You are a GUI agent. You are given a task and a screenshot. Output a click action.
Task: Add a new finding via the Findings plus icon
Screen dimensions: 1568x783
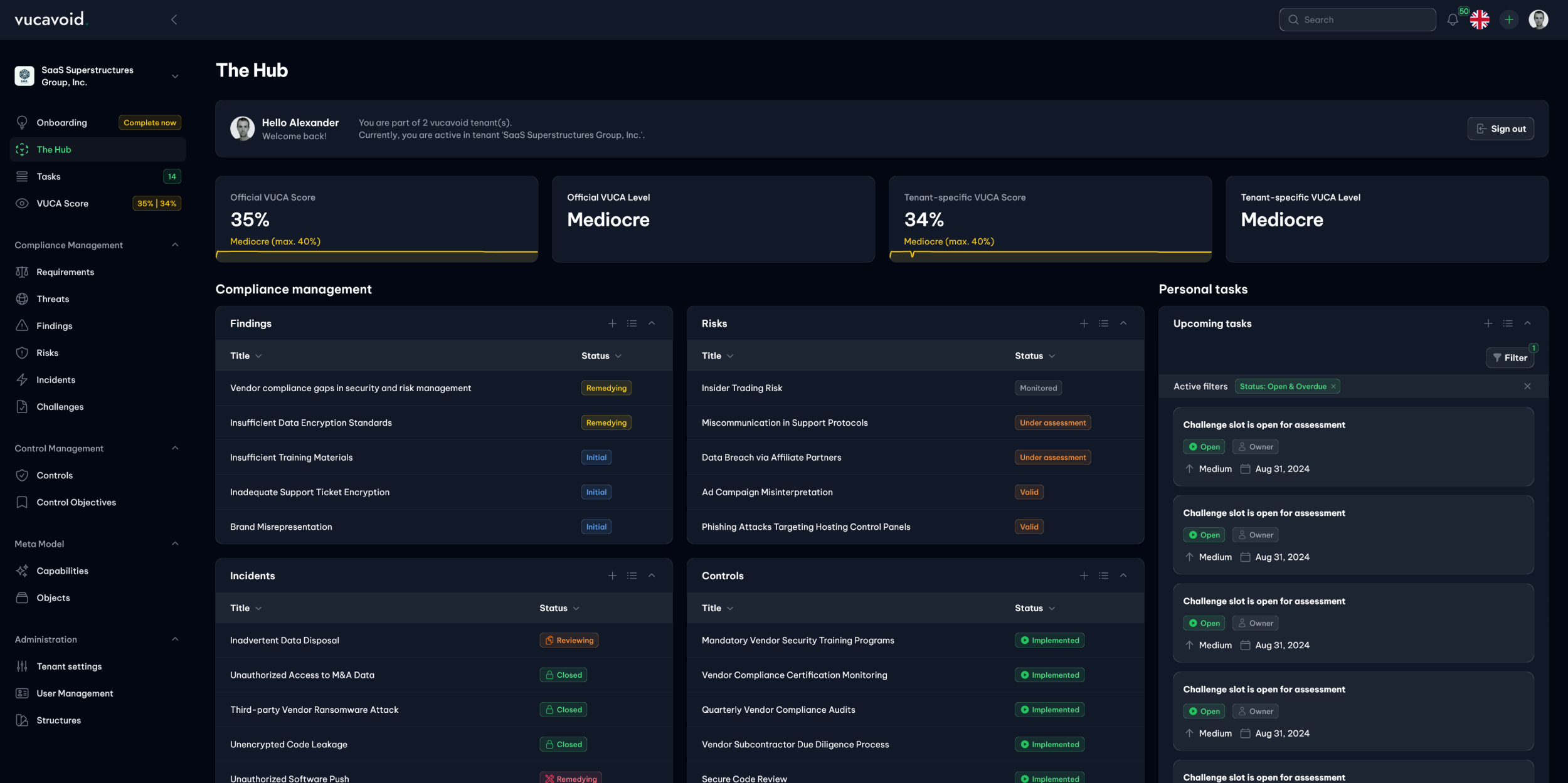(x=612, y=323)
